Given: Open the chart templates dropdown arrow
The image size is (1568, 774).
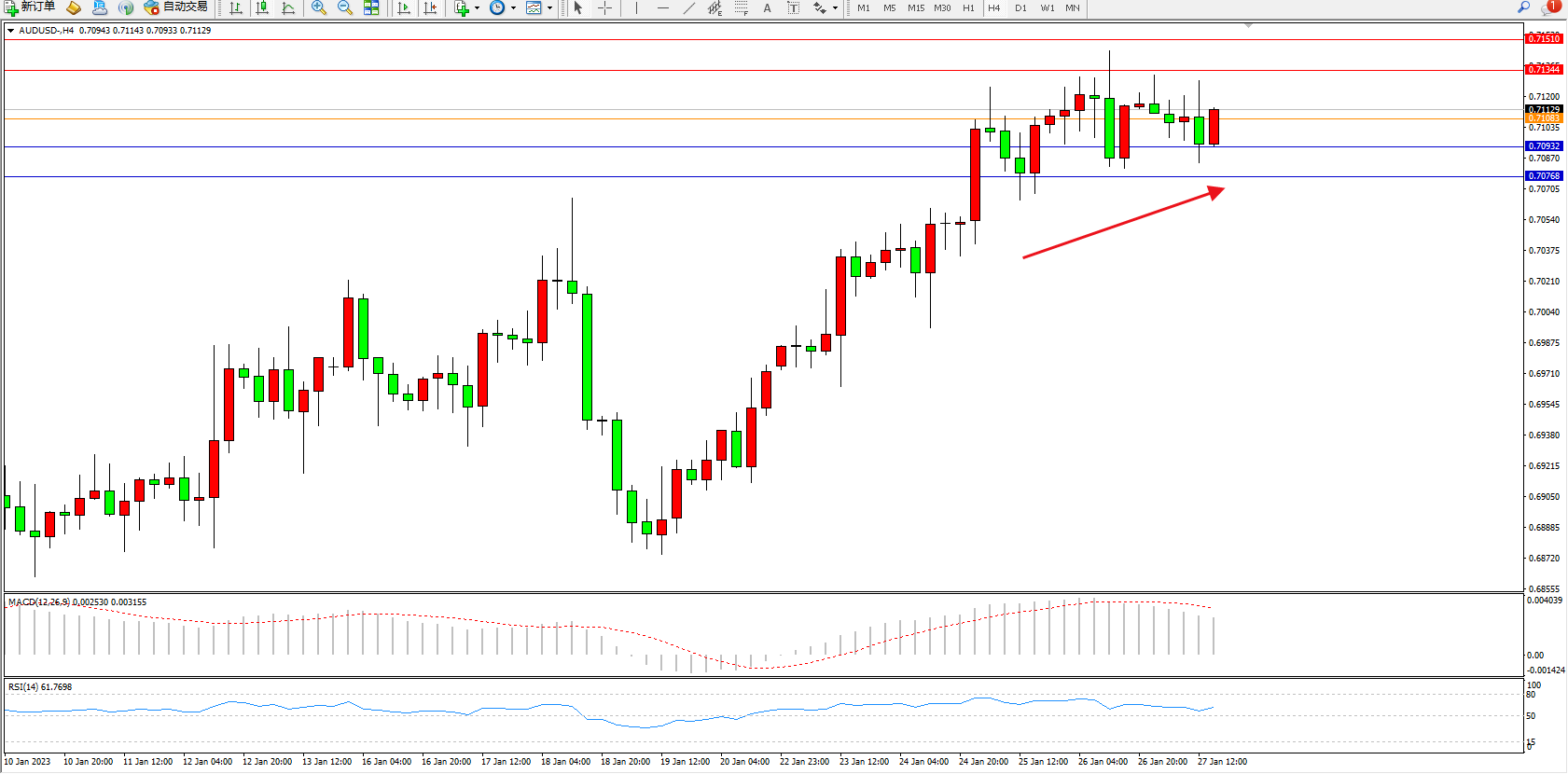Looking at the screenshot, I should (x=549, y=7).
